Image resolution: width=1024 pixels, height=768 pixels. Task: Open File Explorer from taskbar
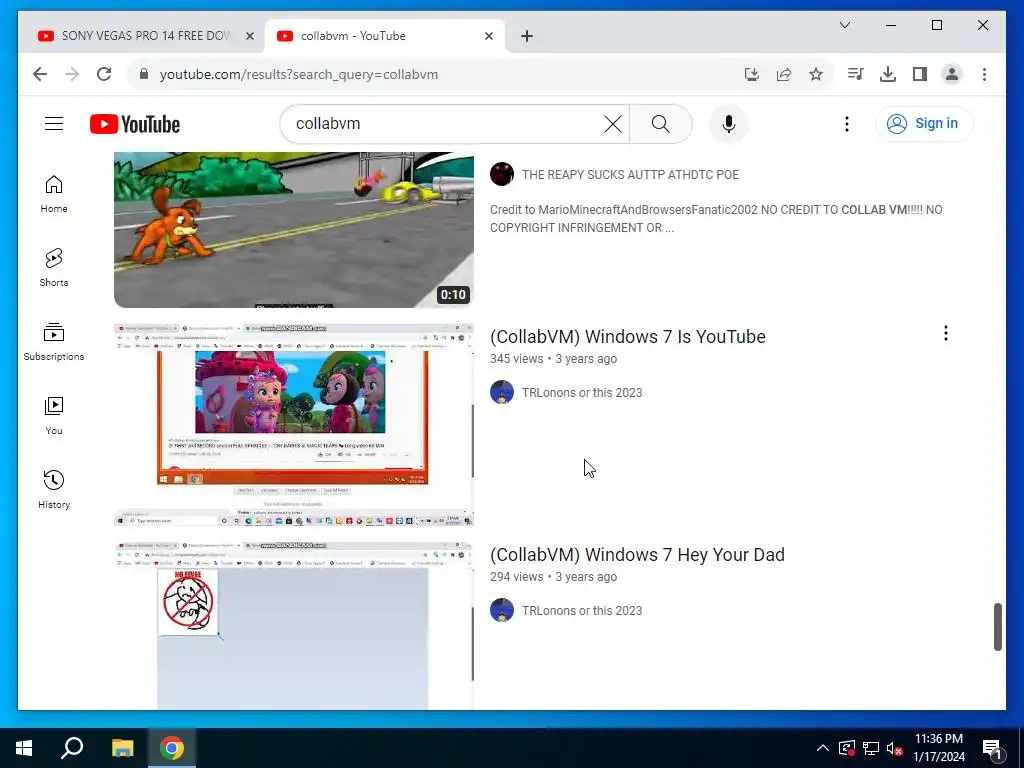[122, 748]
